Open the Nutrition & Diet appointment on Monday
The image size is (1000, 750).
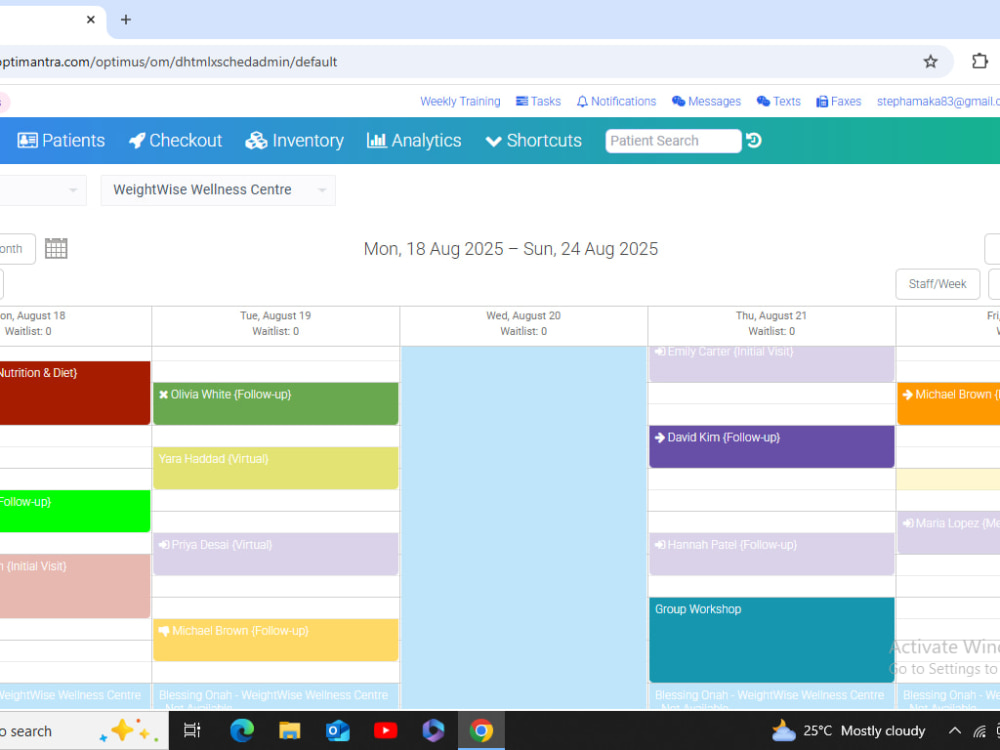(75, 393)
